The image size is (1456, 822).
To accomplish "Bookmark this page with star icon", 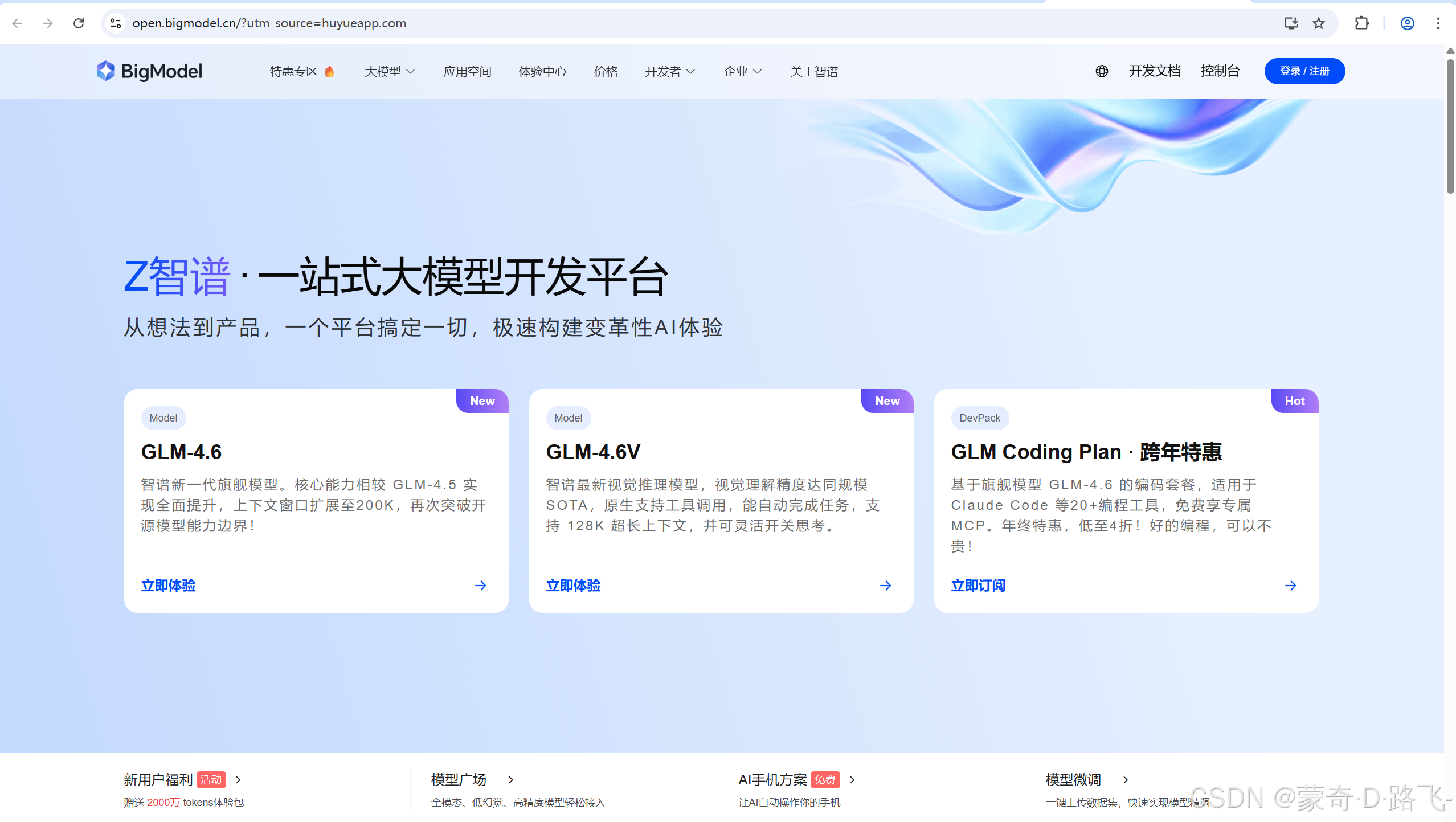I will coord(1319,23).
